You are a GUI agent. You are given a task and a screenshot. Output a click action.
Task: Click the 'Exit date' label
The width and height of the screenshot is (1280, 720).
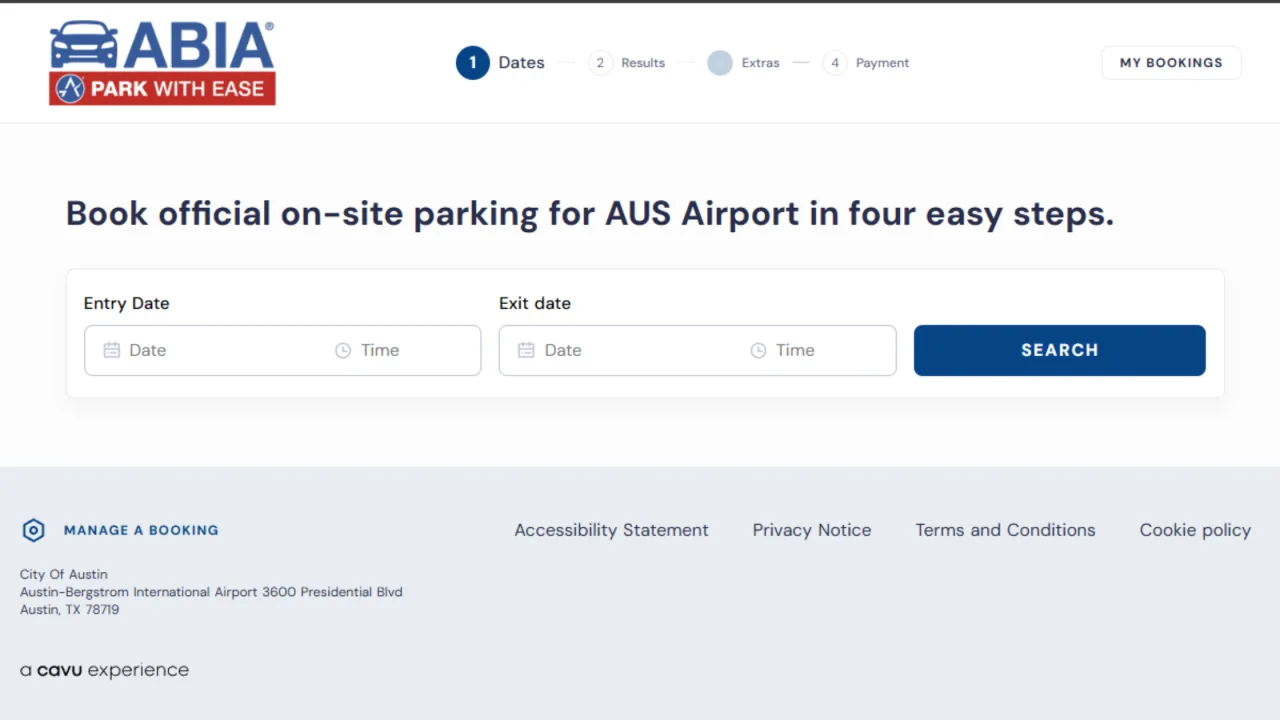tap(535, 303)
